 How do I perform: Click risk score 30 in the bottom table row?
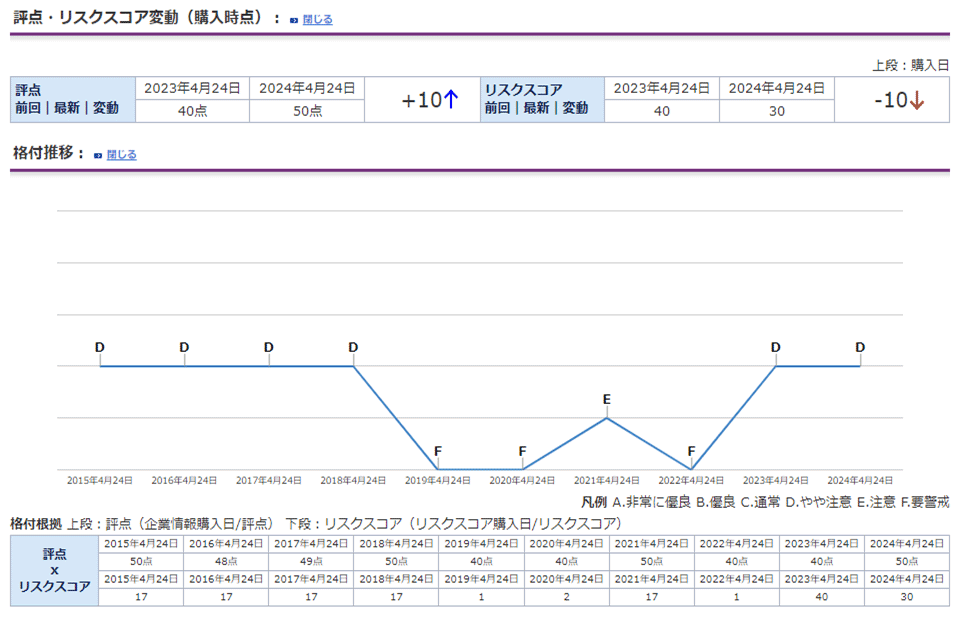pos(907,597)
